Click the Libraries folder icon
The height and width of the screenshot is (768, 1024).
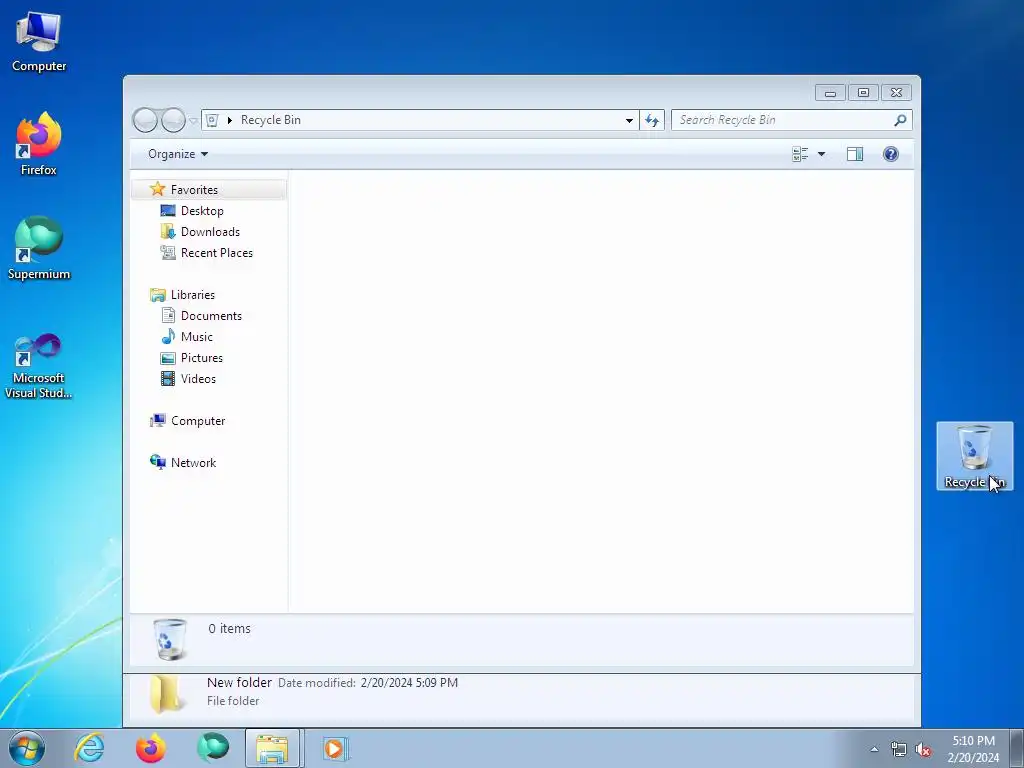(157, 295)
